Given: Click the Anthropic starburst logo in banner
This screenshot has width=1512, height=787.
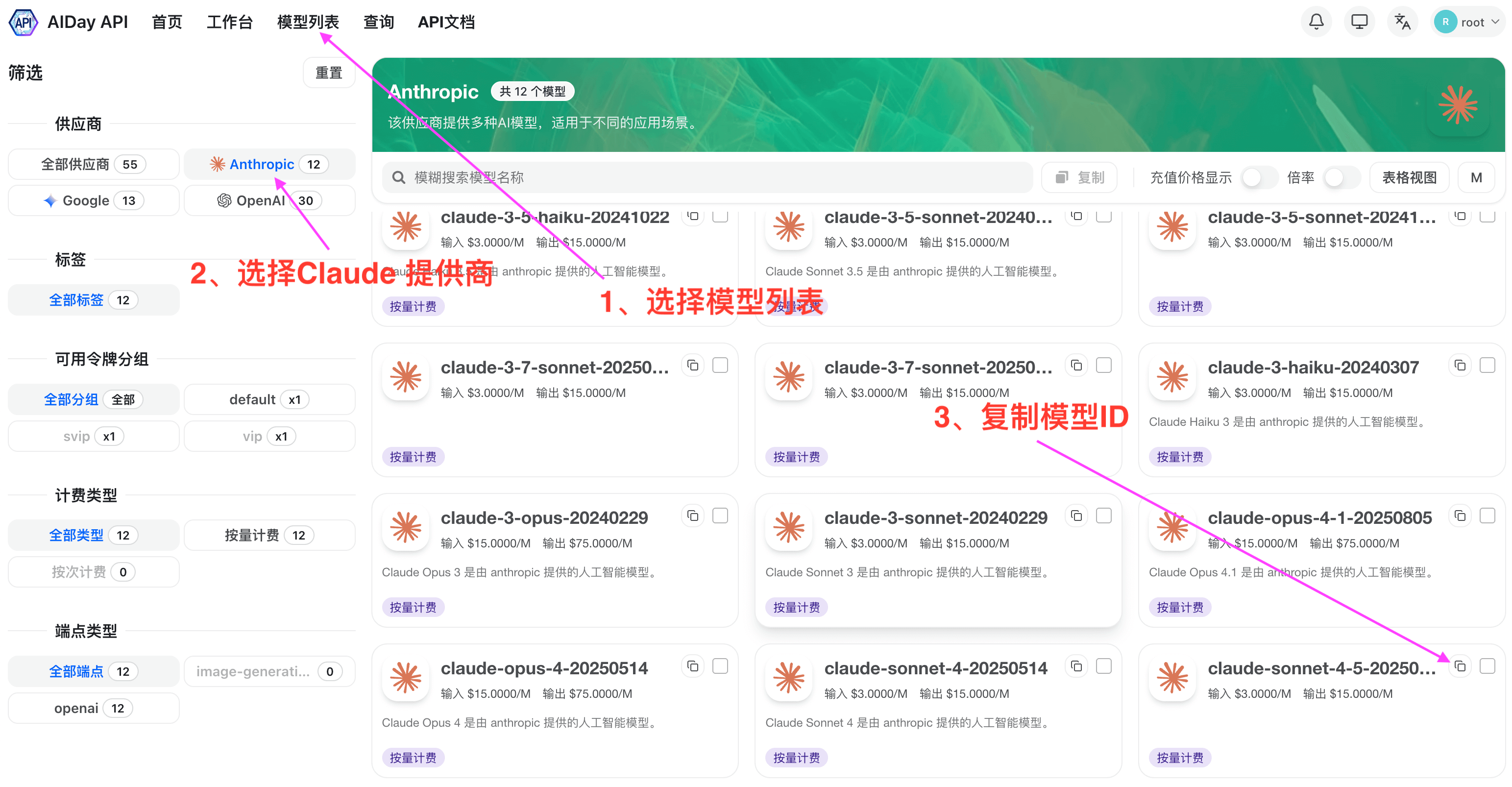Looking at the screenshot, I should pyautogui.click(x=1458, y=106).
